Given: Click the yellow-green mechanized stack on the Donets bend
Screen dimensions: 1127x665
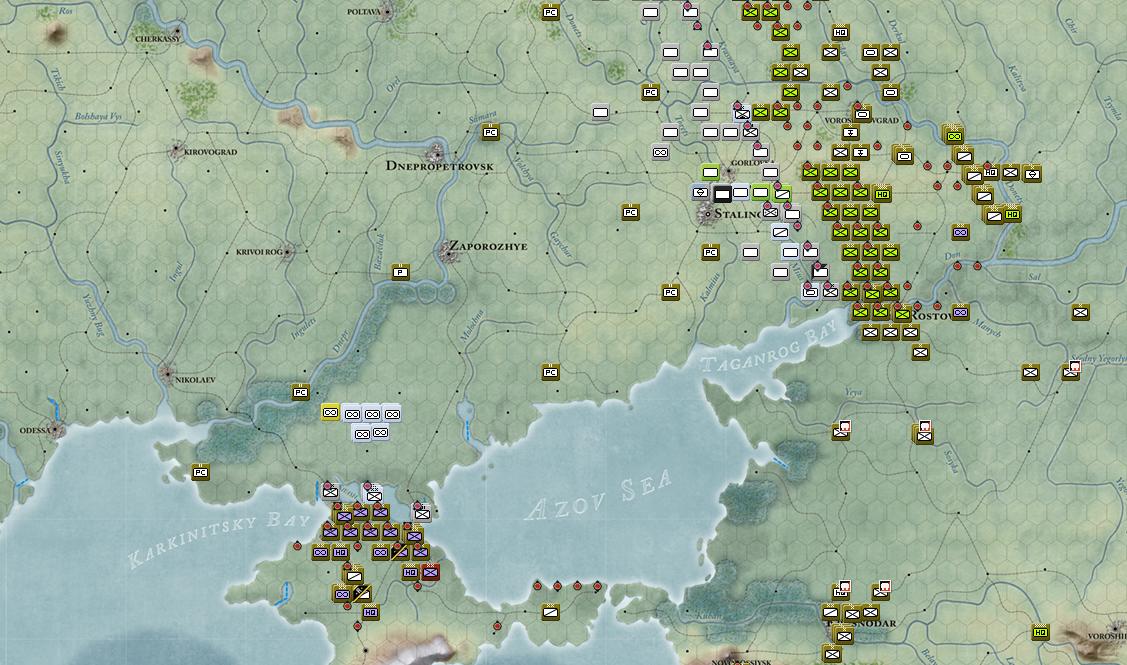Looking at the screenshot, I should pyautogui.click(x=954, y=136).
